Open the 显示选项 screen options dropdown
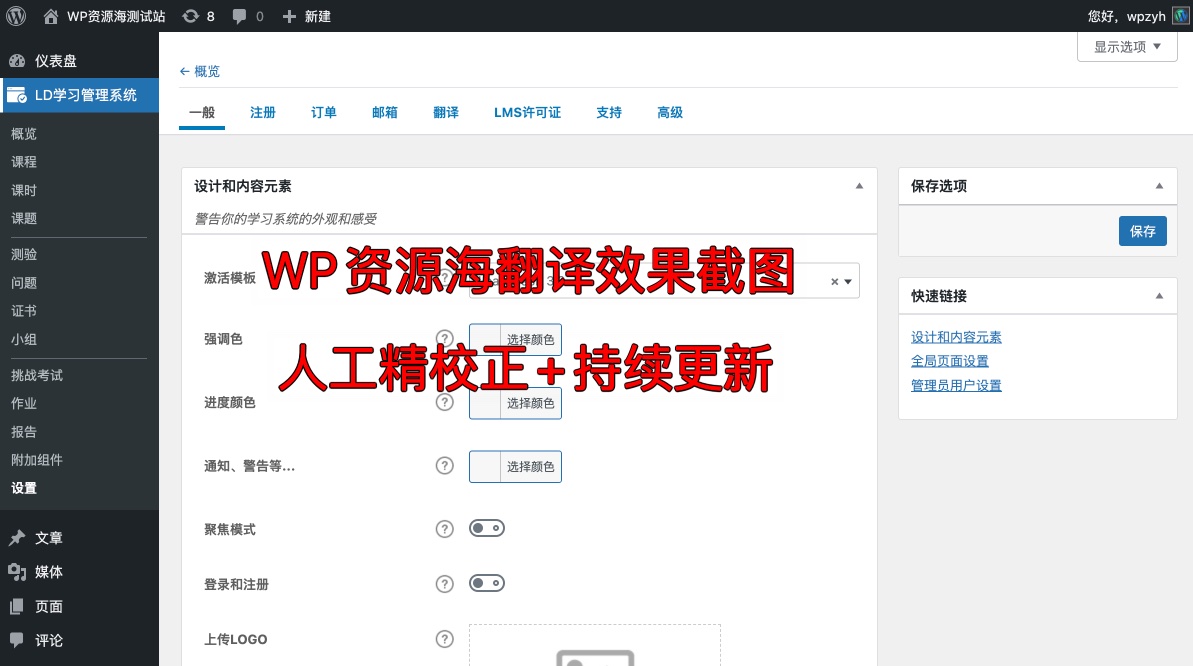1193x666 pixels. point(1127,46)
